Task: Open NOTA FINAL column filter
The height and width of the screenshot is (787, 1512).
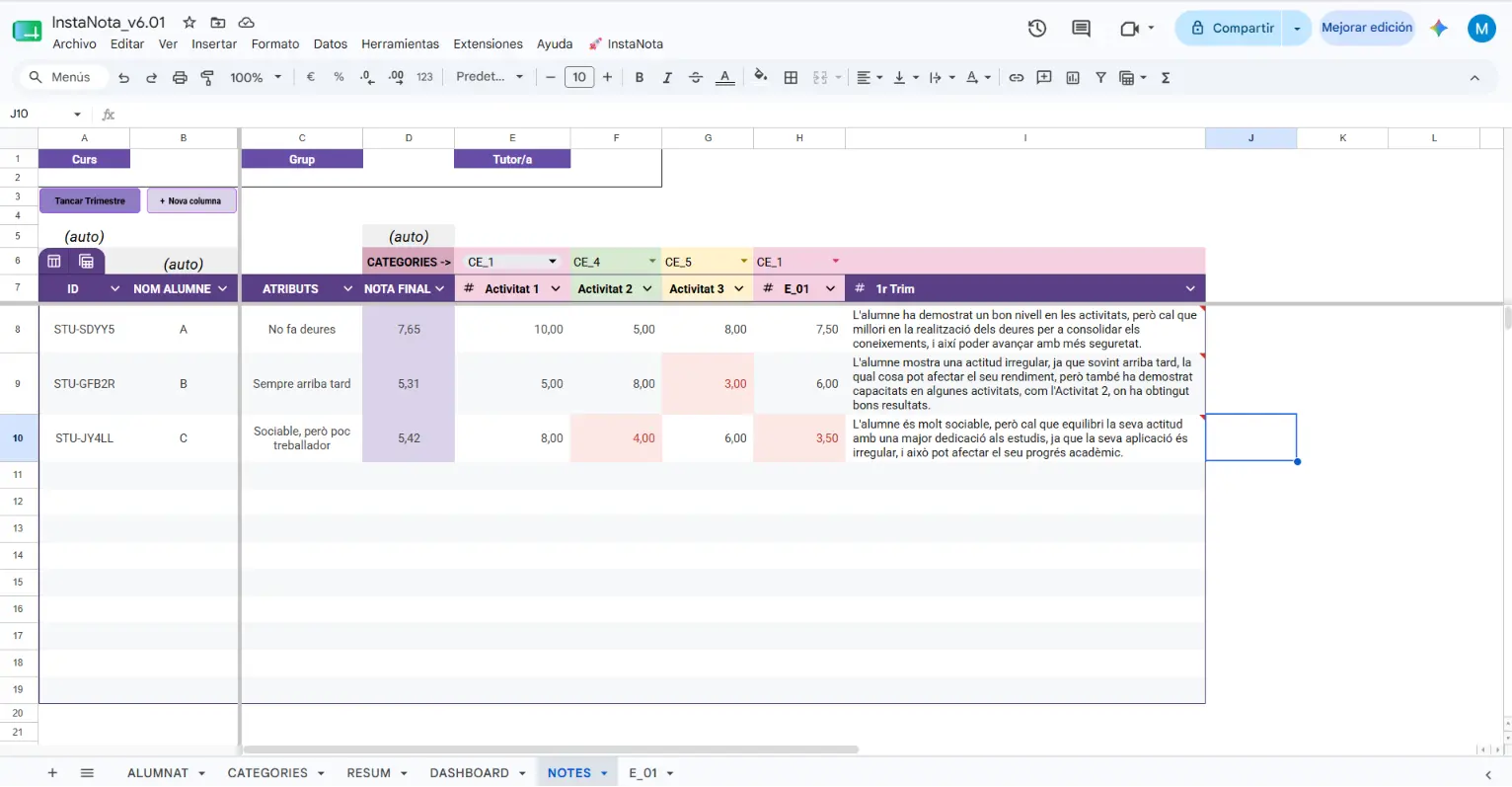Action: pos(439,288)
